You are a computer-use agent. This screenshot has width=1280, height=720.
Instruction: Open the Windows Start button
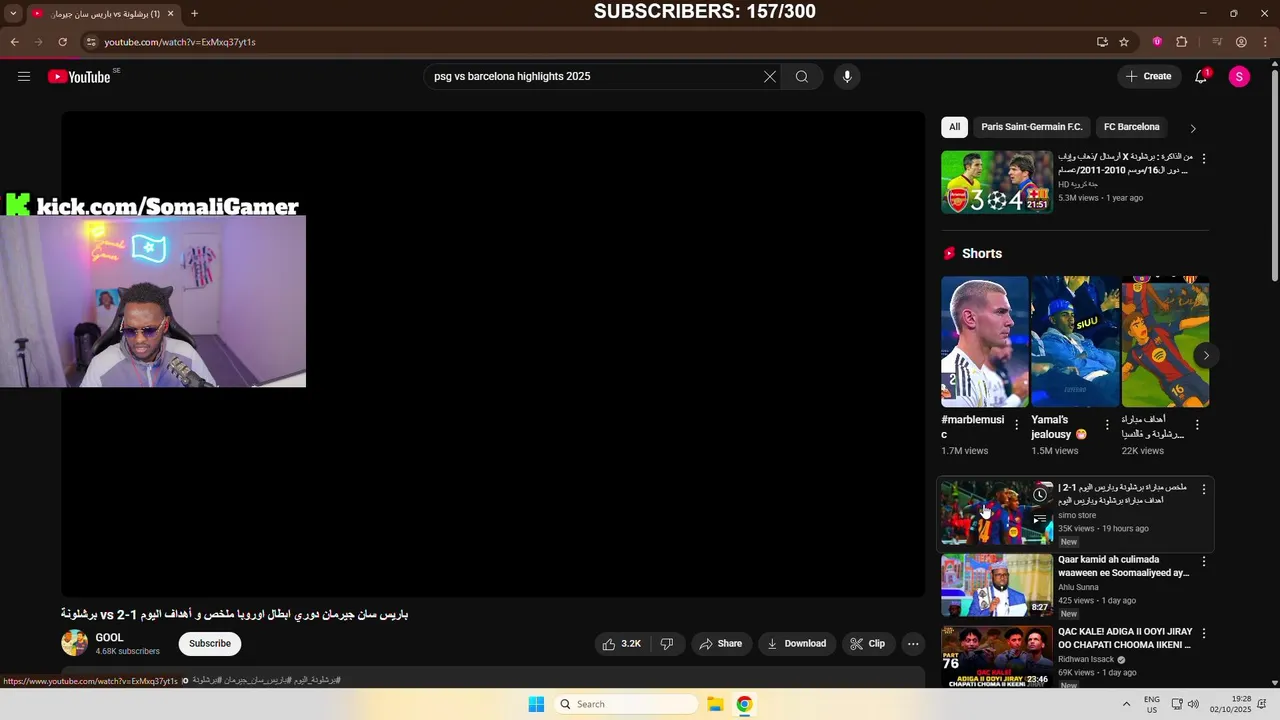click(536, 704)
